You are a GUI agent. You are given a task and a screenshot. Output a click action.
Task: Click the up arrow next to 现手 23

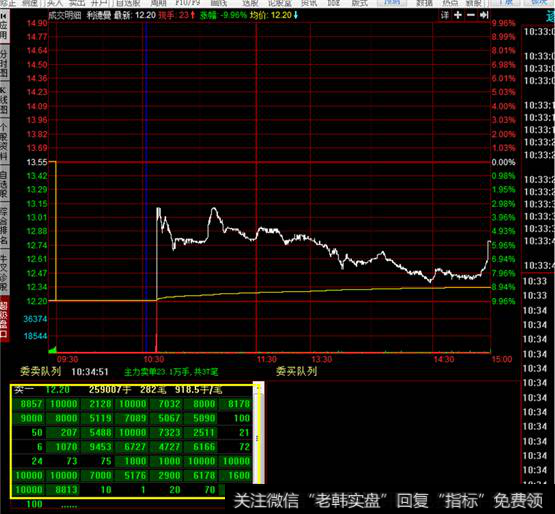(193, 15)
